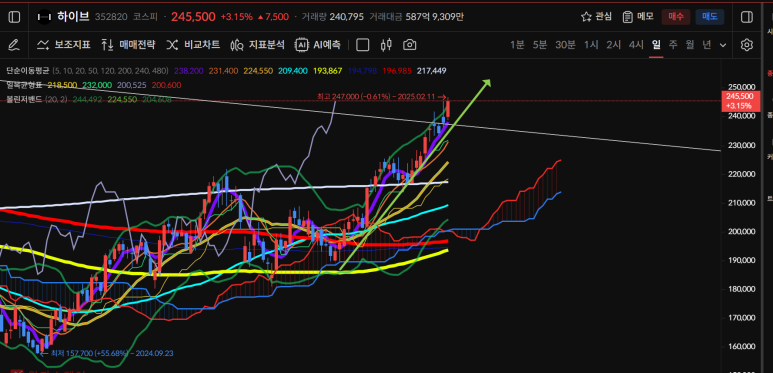Click the blue 매도 sell button

point(709,17)
